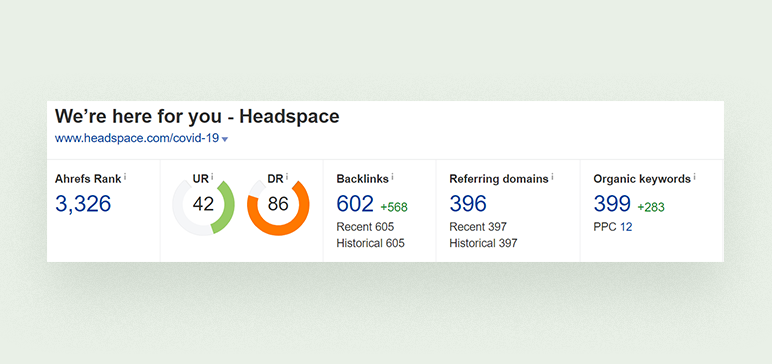Click the info icon next to Referring domains

(x=552, y=176)
